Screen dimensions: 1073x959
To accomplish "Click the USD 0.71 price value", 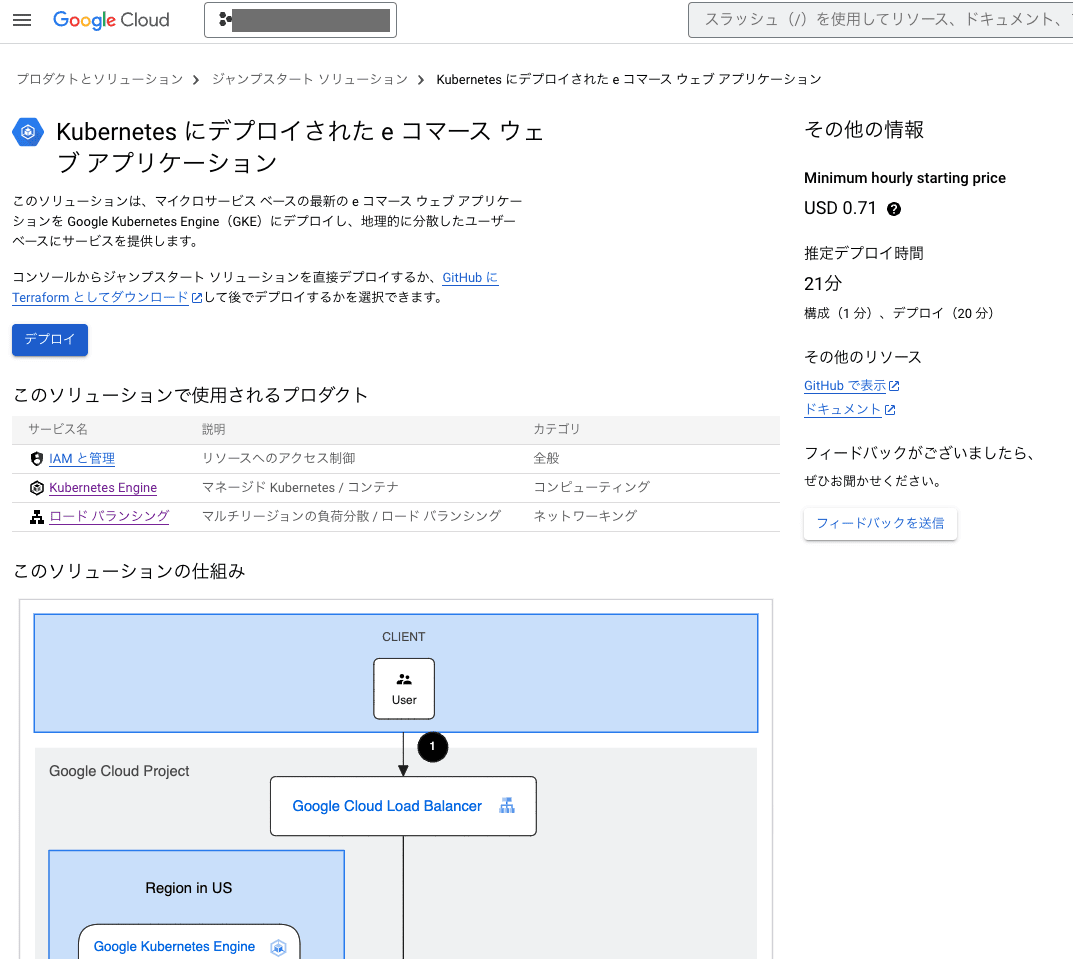I will click(x=840, y=208).
